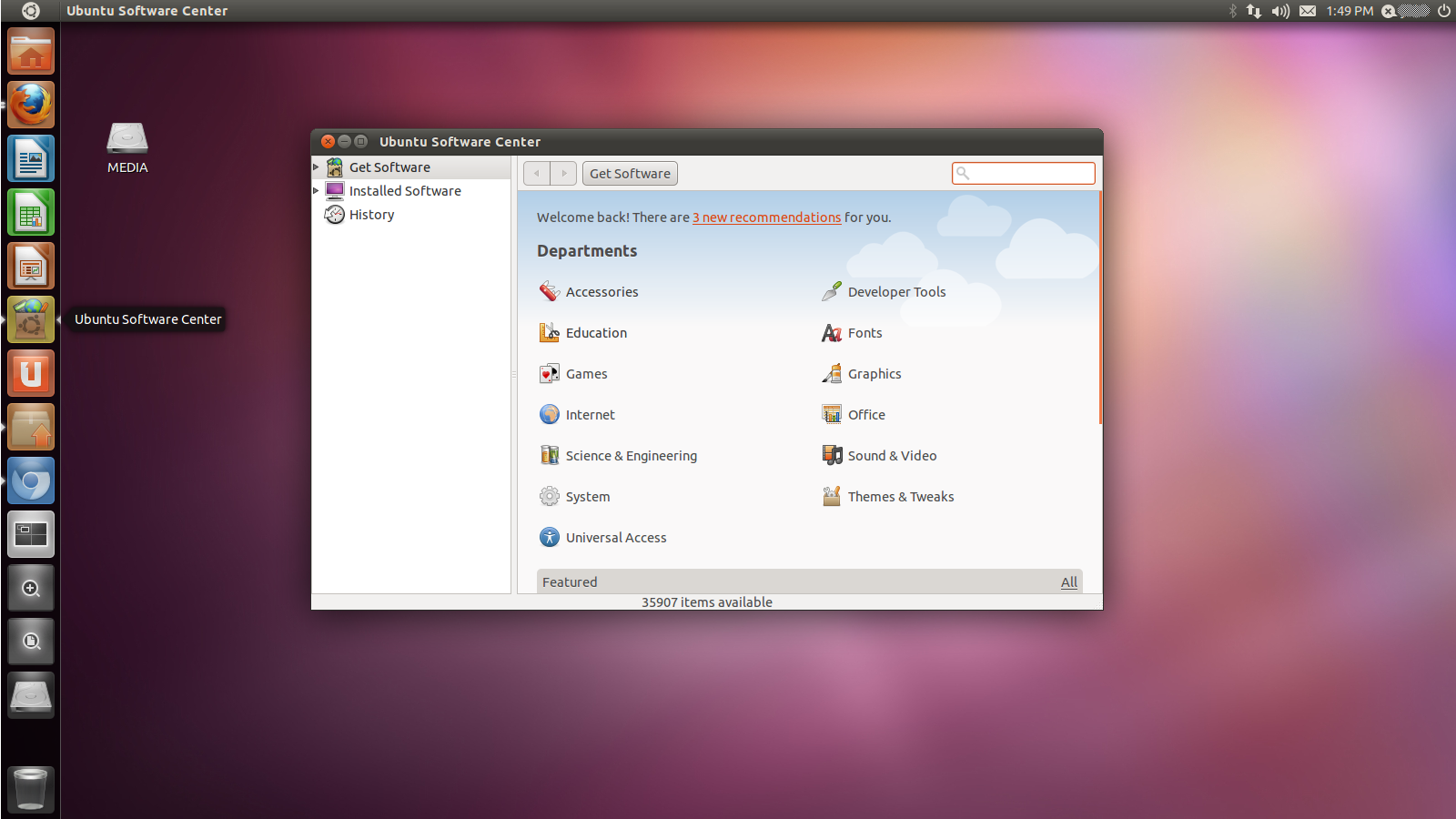Image resolution: width=1456 pixels, height=819 pixels.
Task: Click the '35907 items available' status text
Action: [x=707, y=602]
